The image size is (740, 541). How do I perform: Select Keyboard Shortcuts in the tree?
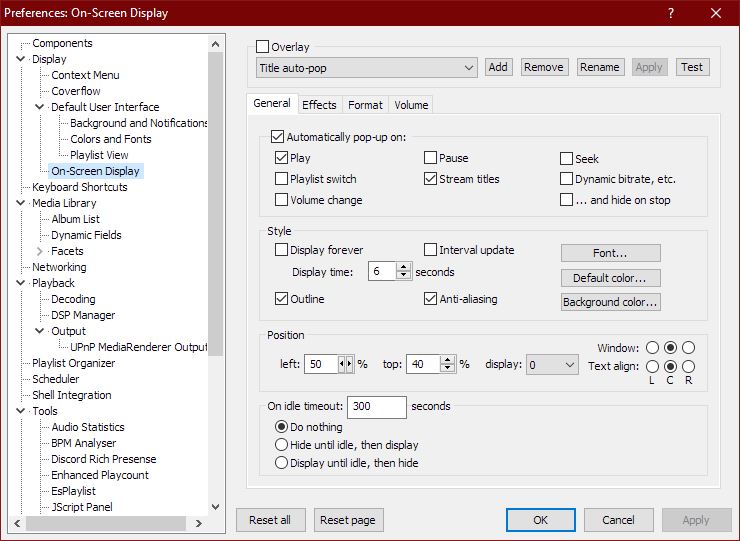pos(79,187)
